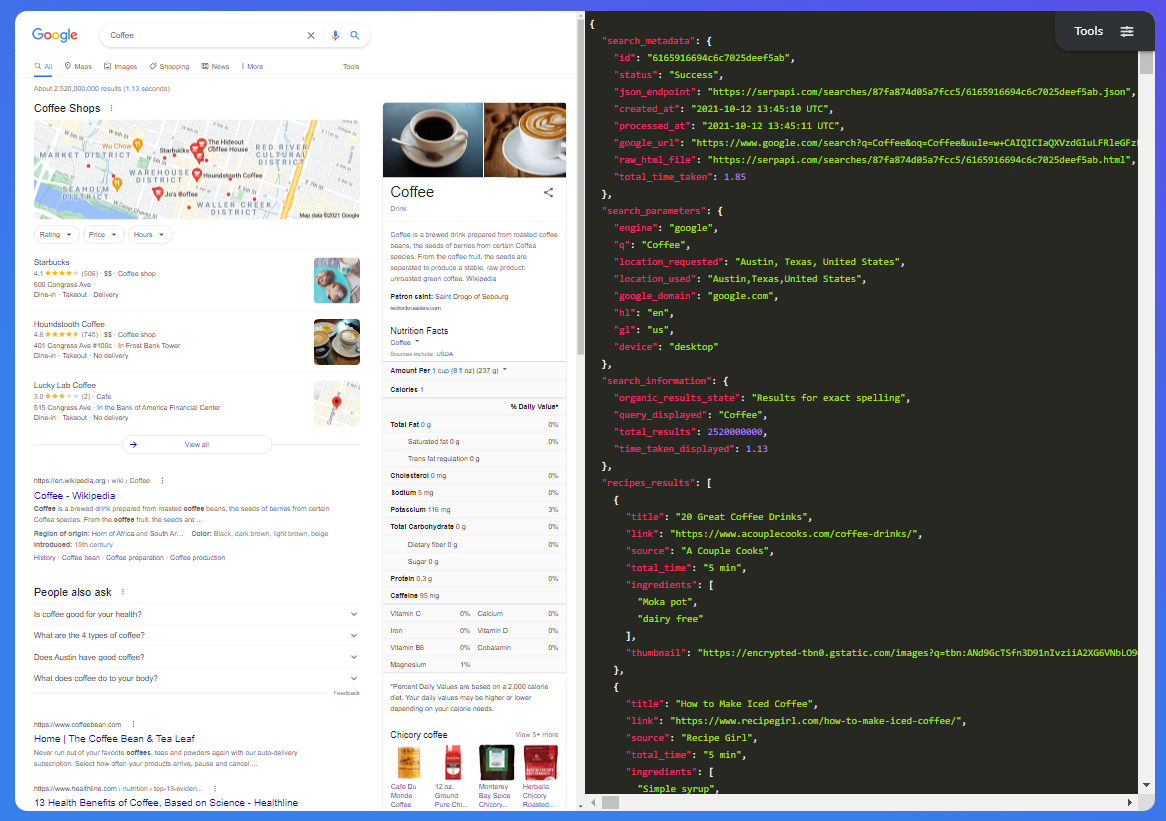Select Monterey Bay Spice Chicory product
This screenshot has width=1166, height=821.
495,776
